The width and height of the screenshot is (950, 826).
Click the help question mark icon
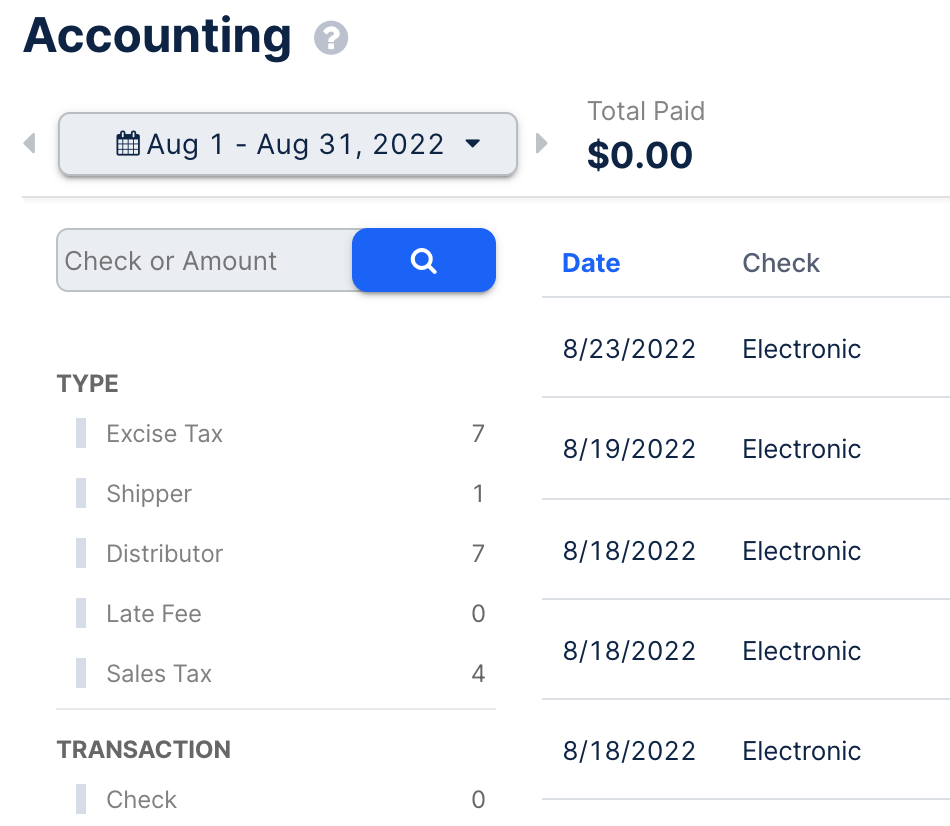pos(331,39)
